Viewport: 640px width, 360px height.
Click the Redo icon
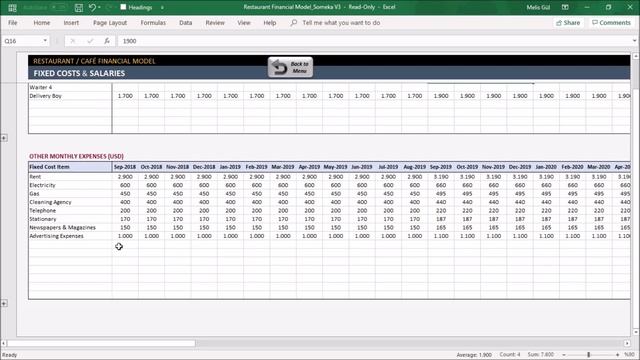109,7
